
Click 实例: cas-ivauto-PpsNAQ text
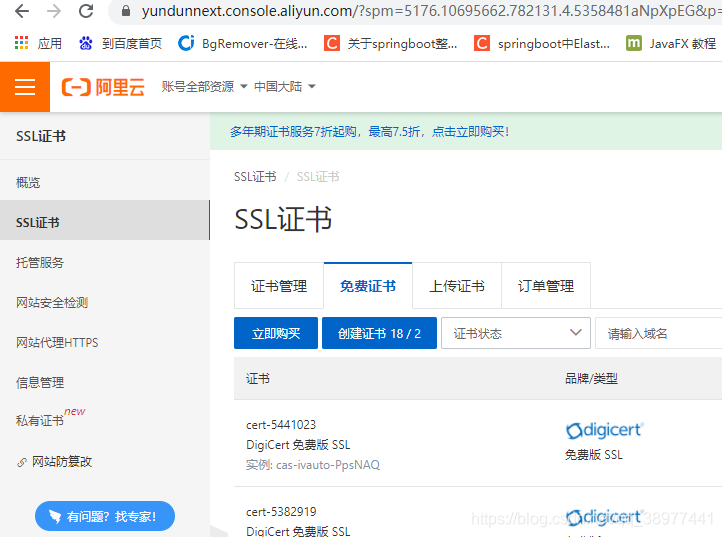pyautogui.click(x=313, y=465)
